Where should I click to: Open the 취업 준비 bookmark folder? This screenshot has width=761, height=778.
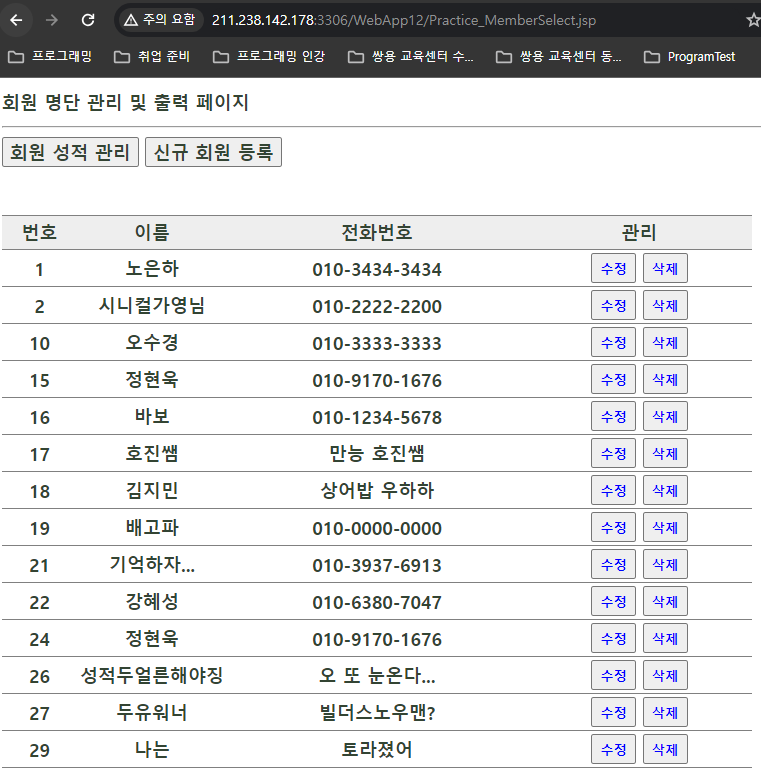(152, 57)
